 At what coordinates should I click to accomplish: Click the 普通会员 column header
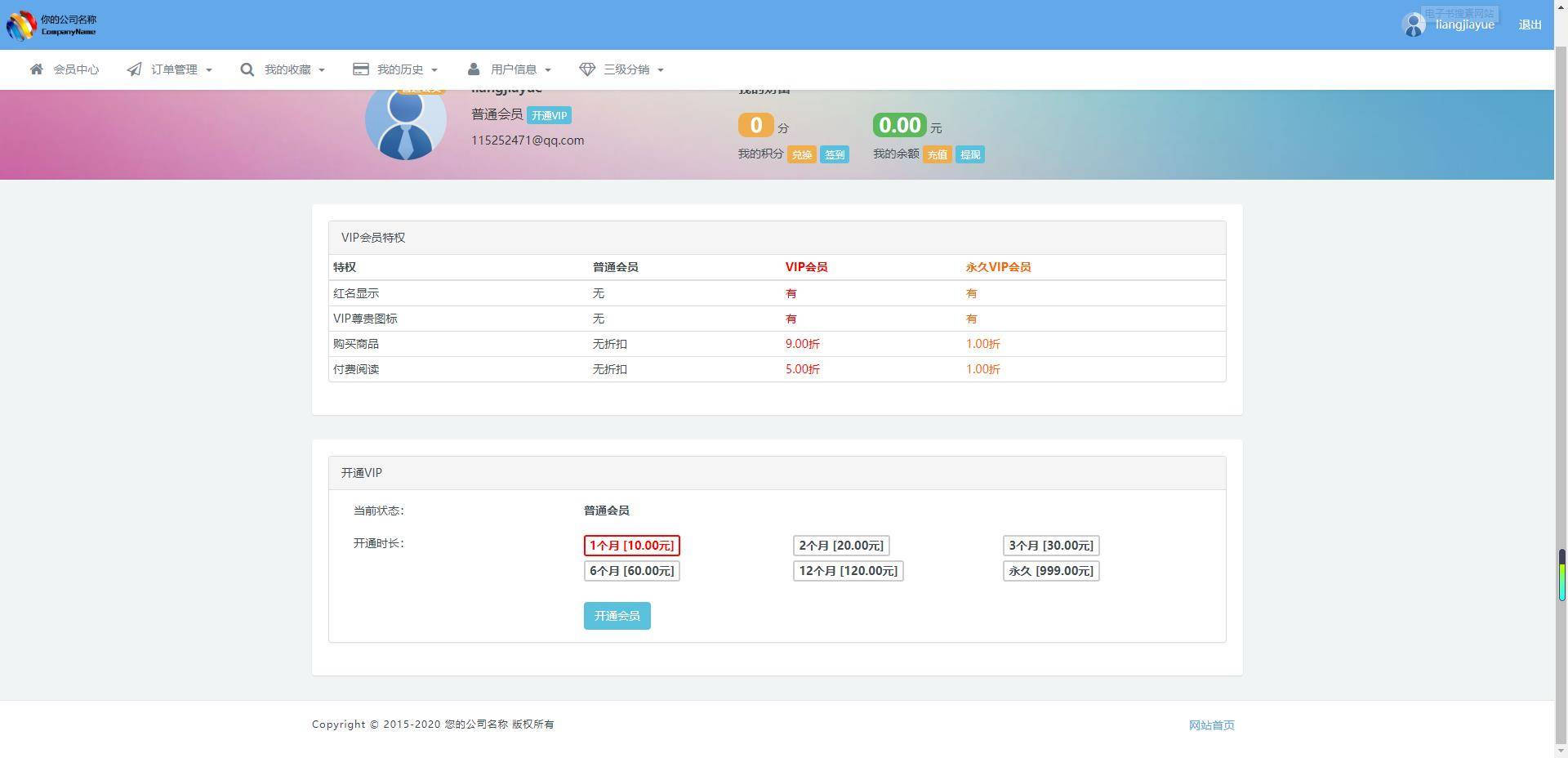(x=615, y=267)
